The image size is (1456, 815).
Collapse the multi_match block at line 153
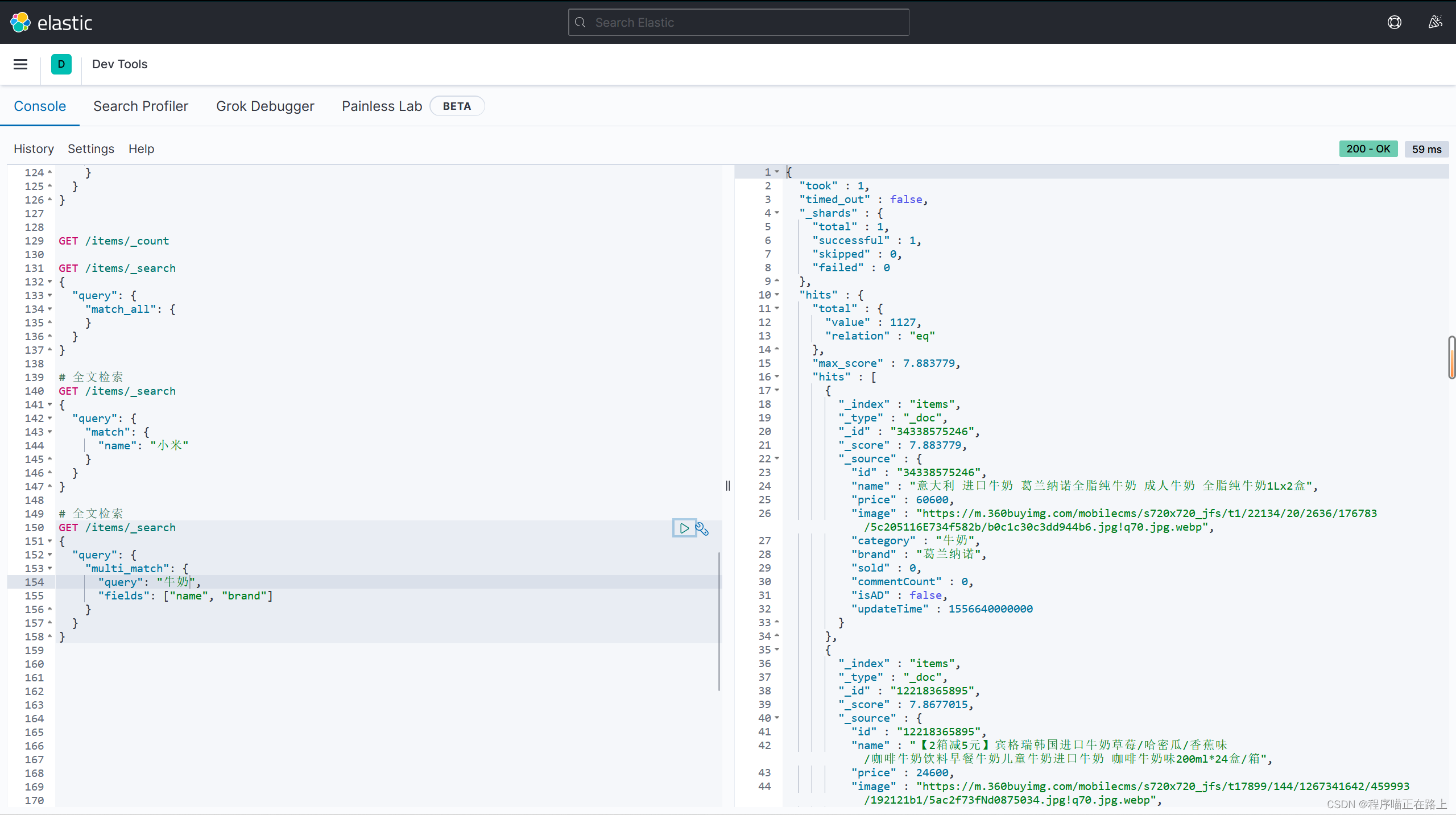[50, 568]
